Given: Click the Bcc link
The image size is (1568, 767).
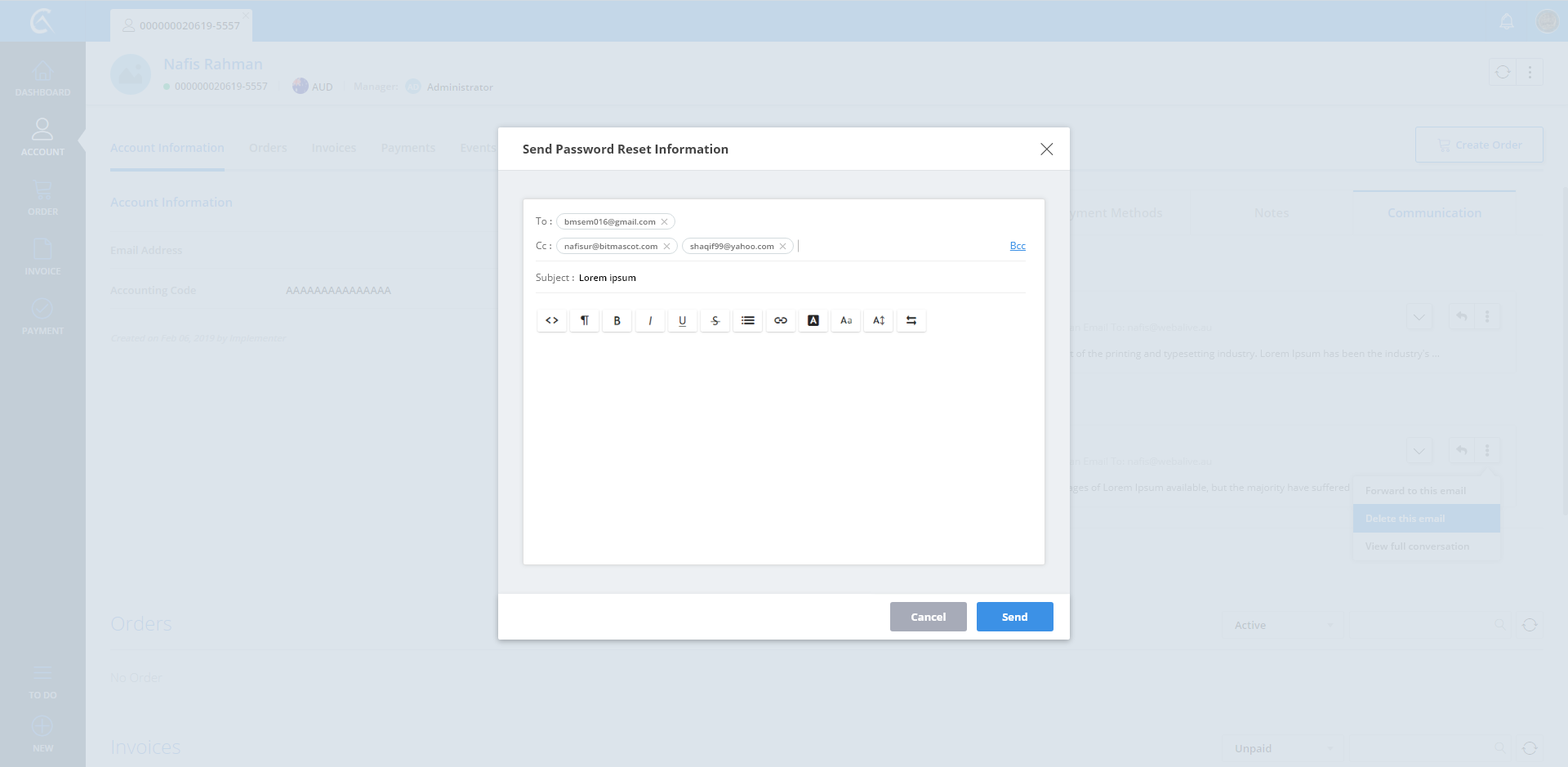Looking at the screenshot, I should coord(1018,246).
